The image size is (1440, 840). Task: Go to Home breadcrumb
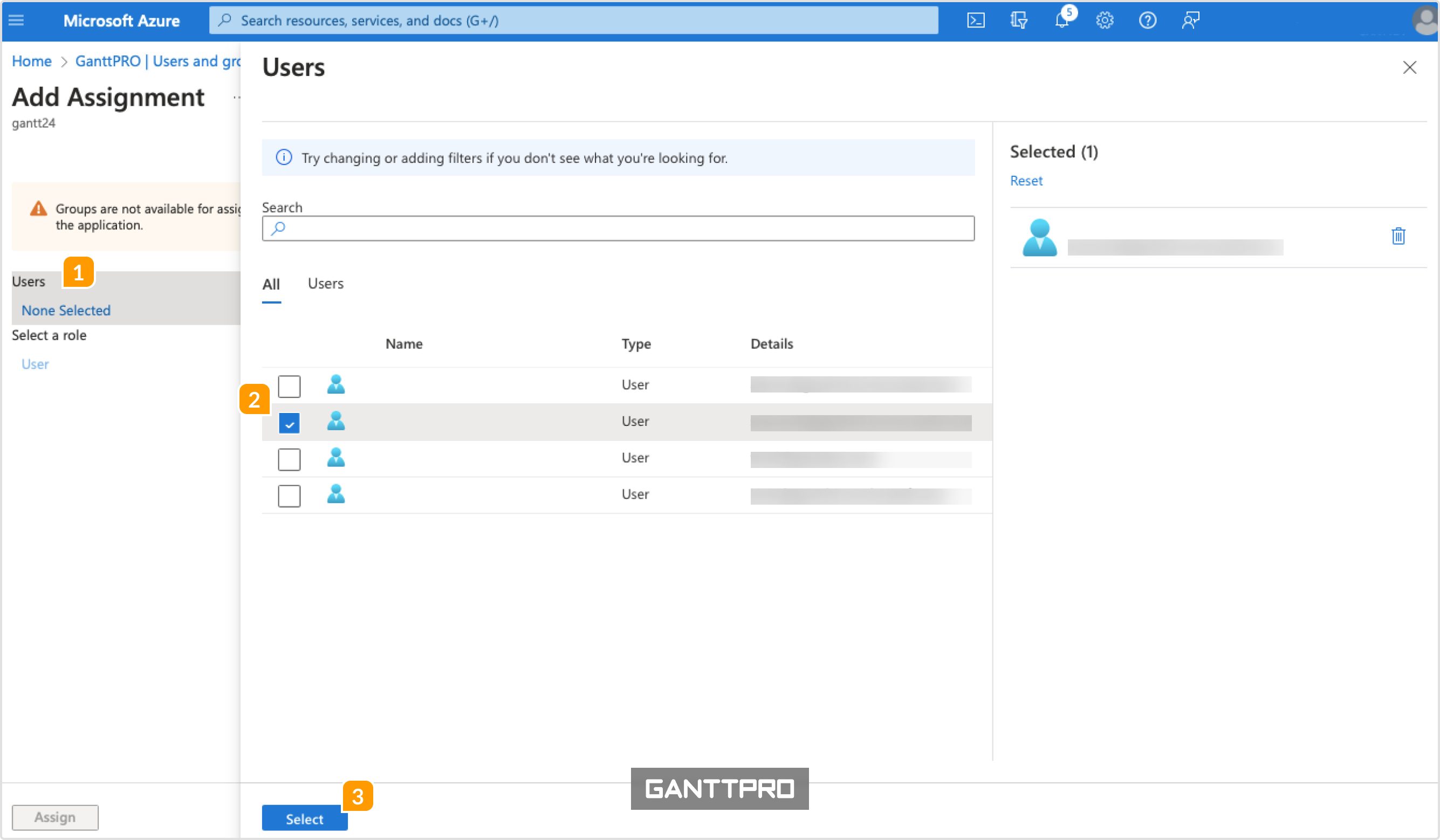coord(31,61)
